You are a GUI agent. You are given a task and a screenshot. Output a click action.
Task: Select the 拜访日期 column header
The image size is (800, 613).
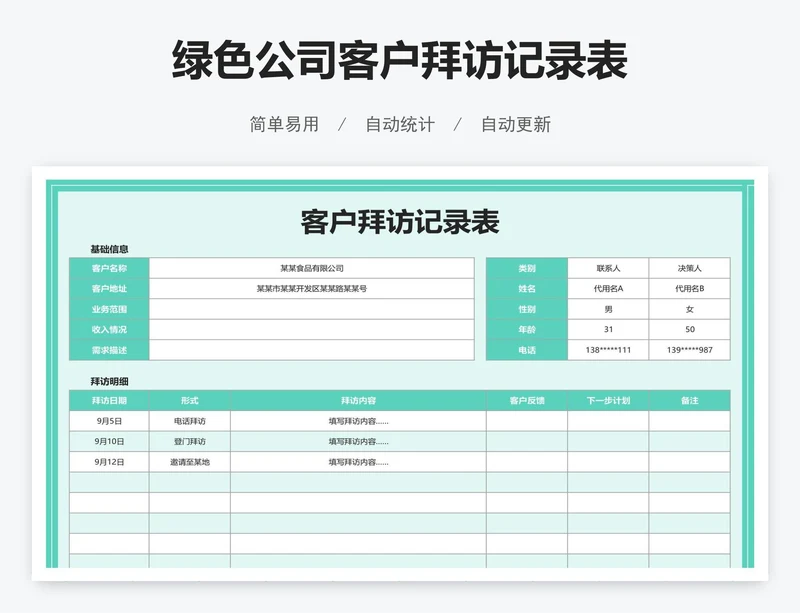pos(109,401)
